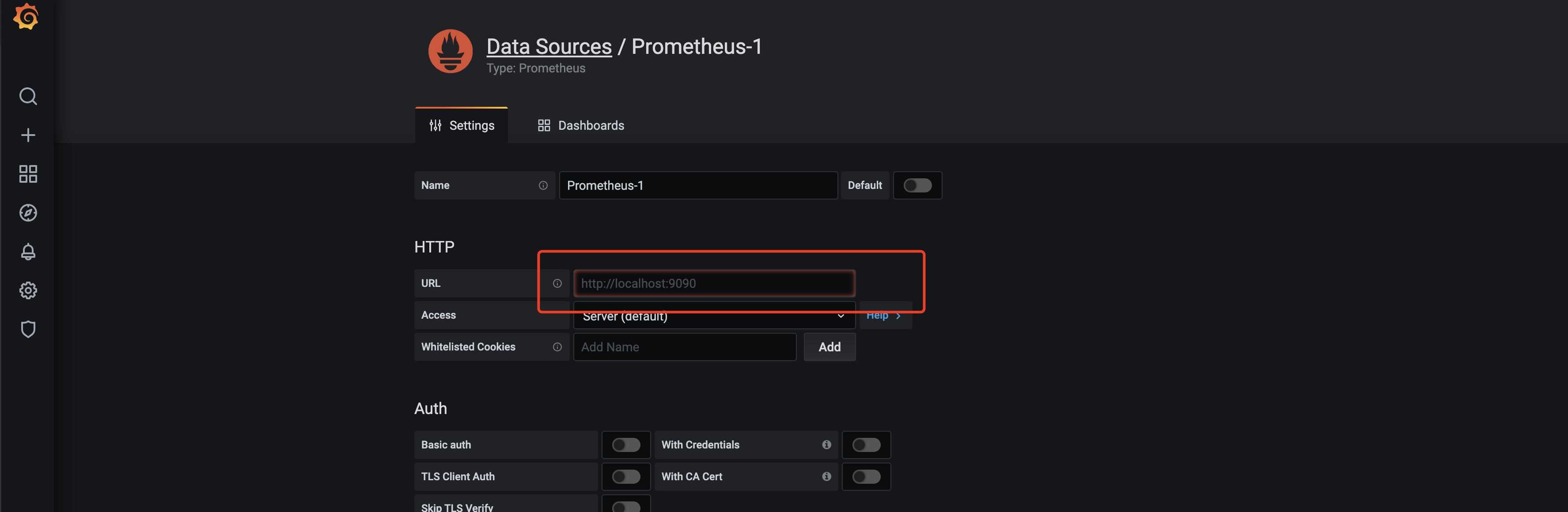Screen dimensions: 1568x512
Task: Enable the With Credentials toggle
Action: (866, 445)
